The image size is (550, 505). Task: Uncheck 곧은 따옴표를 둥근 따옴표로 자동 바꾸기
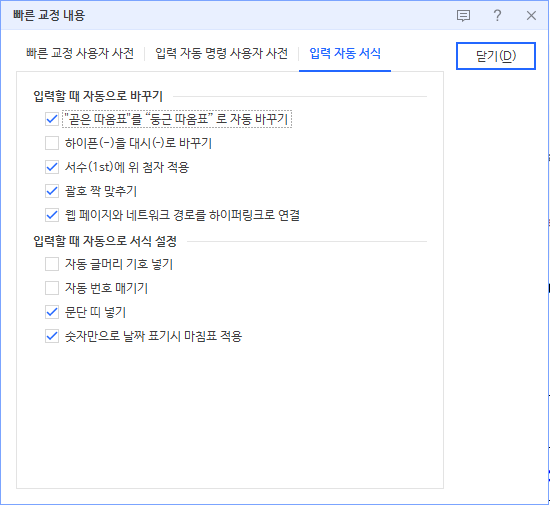tap(52, 119)
